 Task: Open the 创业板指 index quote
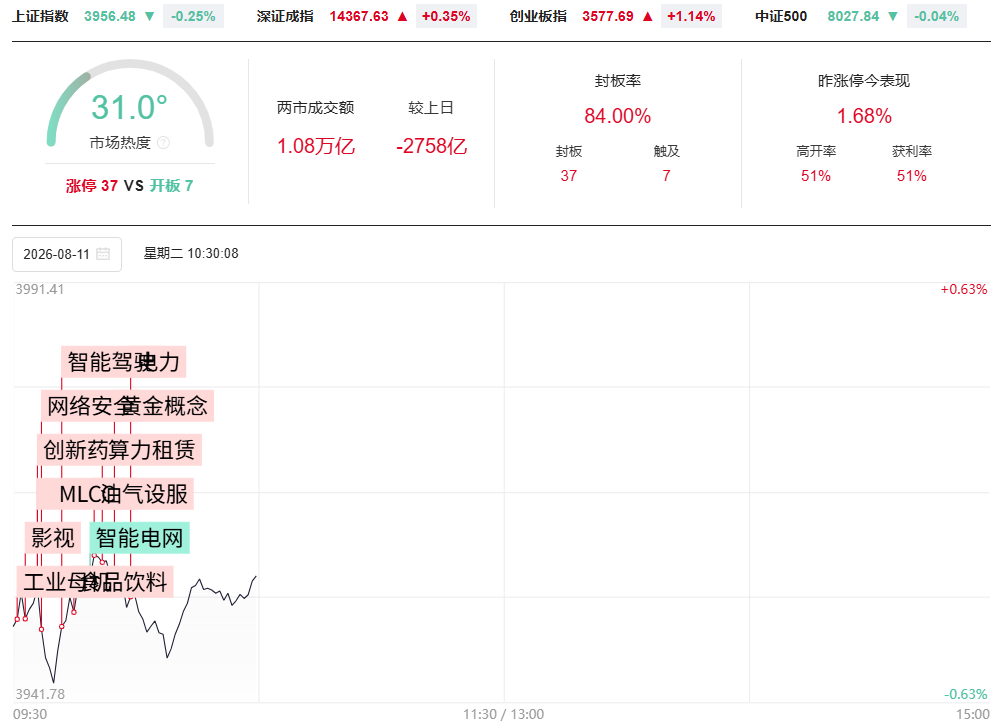click(x=538, y=17)
